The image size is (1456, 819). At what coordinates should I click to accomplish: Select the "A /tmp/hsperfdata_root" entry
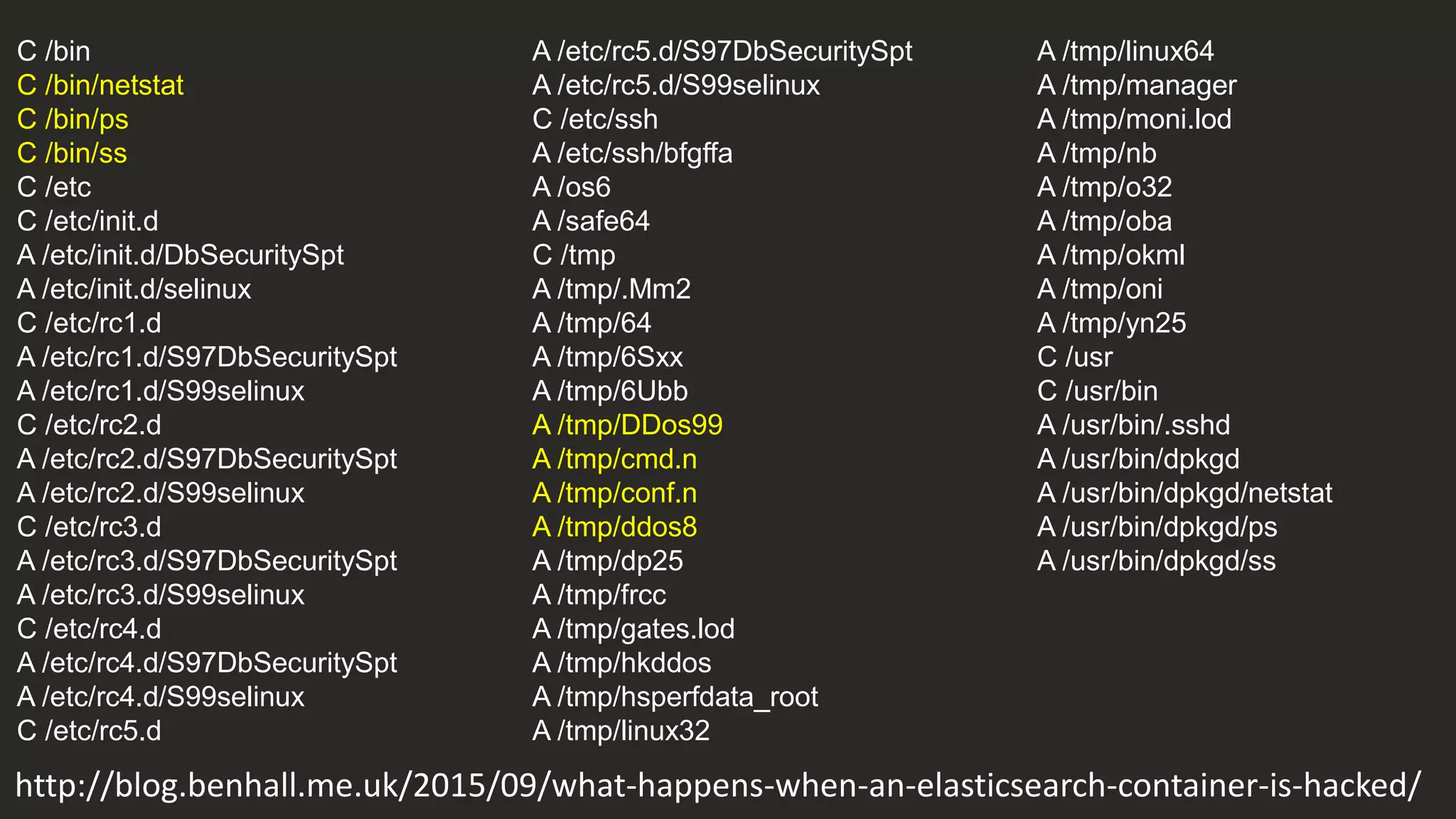[x=675, y=697]
